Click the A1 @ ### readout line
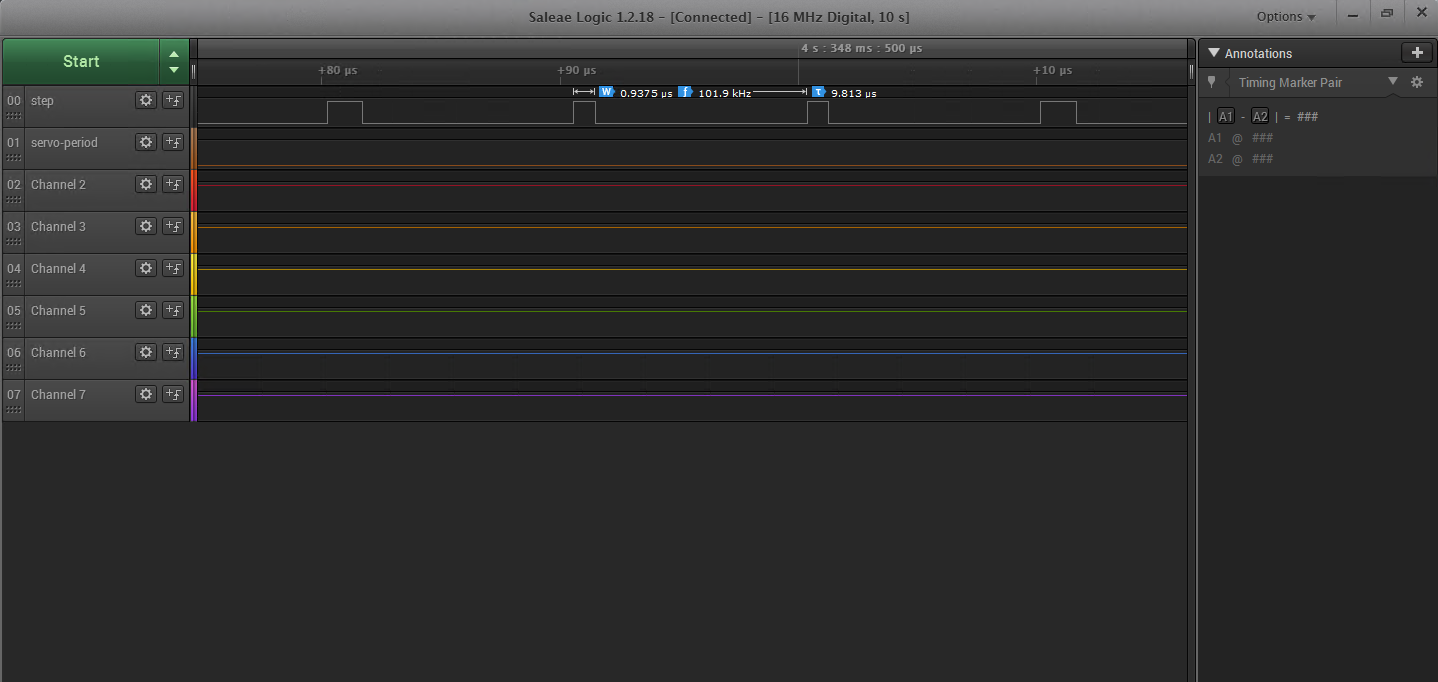Image resolution: width=1438 pixels, height=682 pixels. click(1240, 138)
